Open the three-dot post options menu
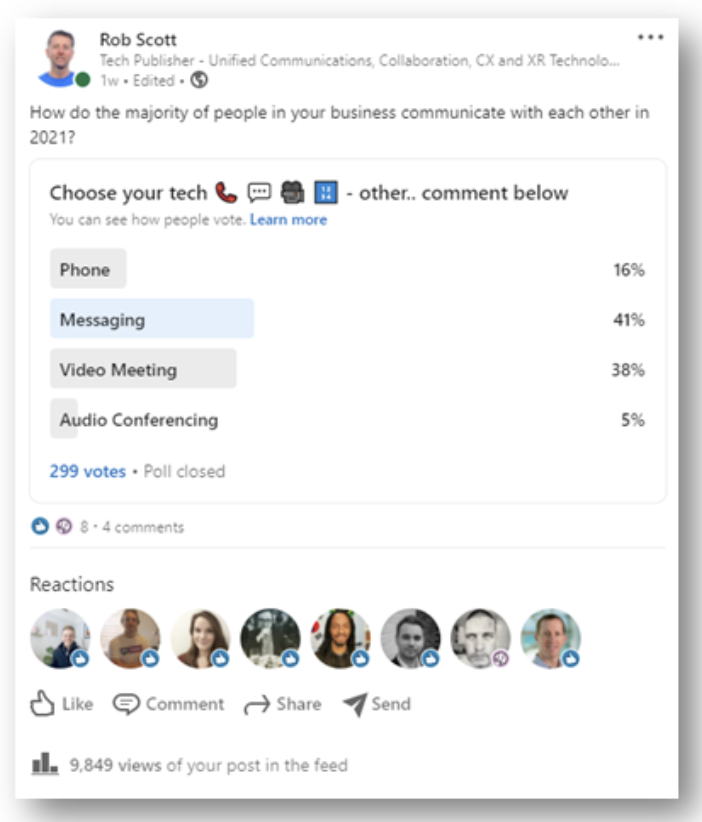702x822 pixels. 650,38
